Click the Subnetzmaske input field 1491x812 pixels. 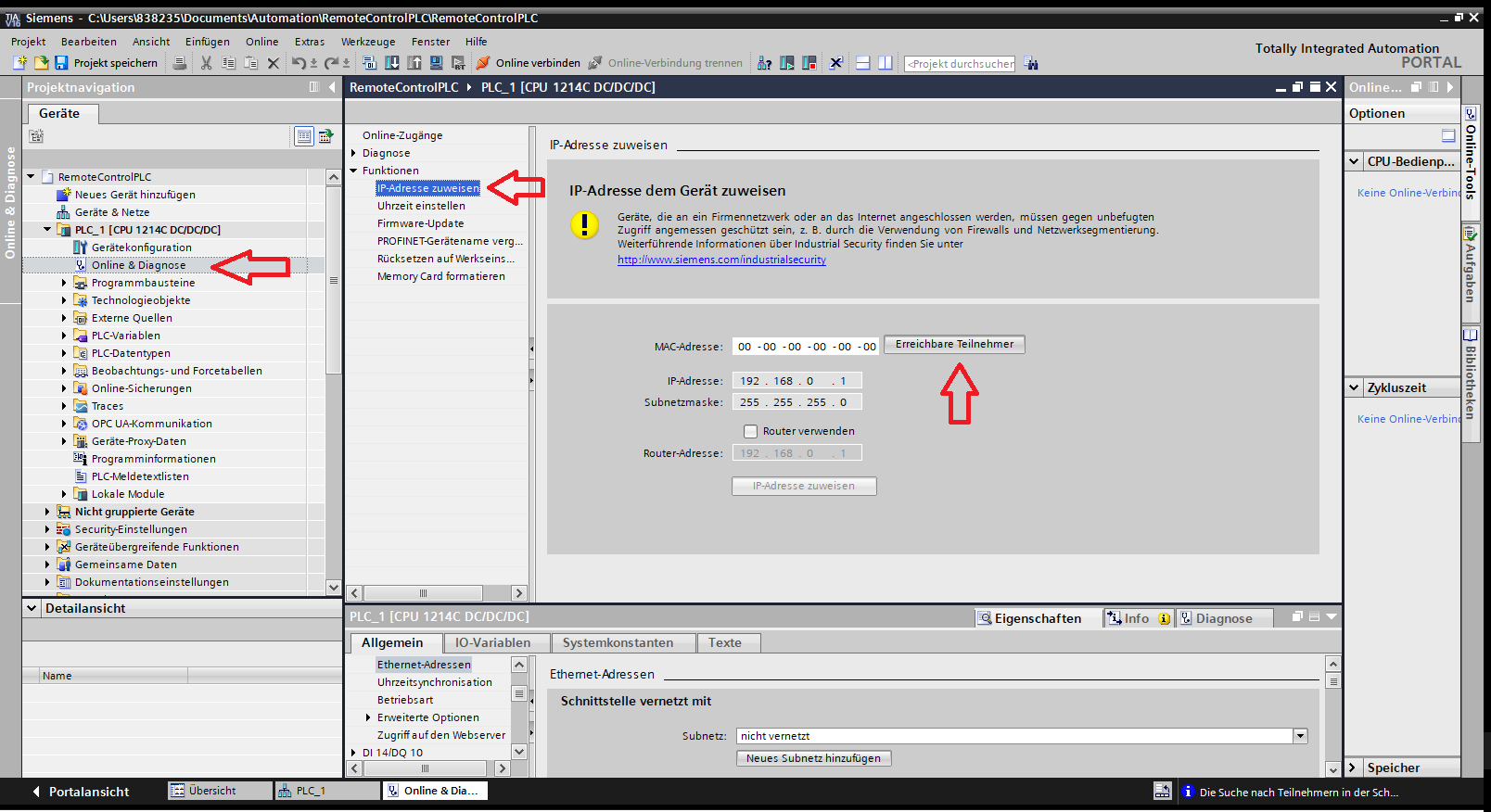point(796,402)
